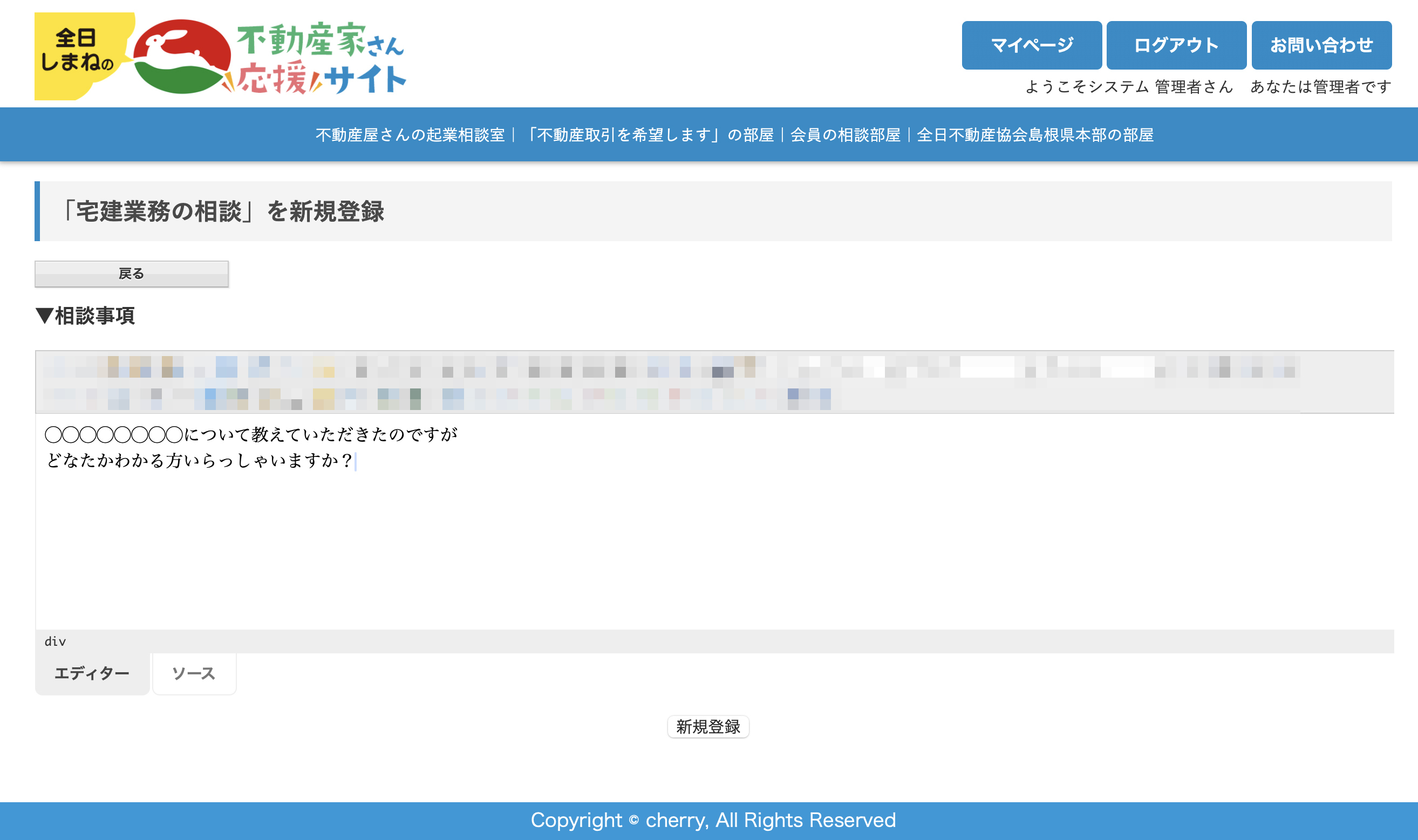Submit with the 新規登録 button
This screenshot has height=840, width=1418.
[708, 727]
